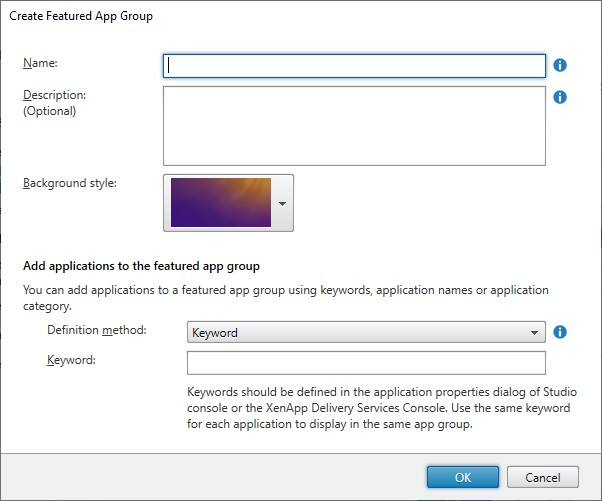The width and height of the screenshot is (602, 501).
Task: Click the info icon beside the Name field
Action: [560, 65]
